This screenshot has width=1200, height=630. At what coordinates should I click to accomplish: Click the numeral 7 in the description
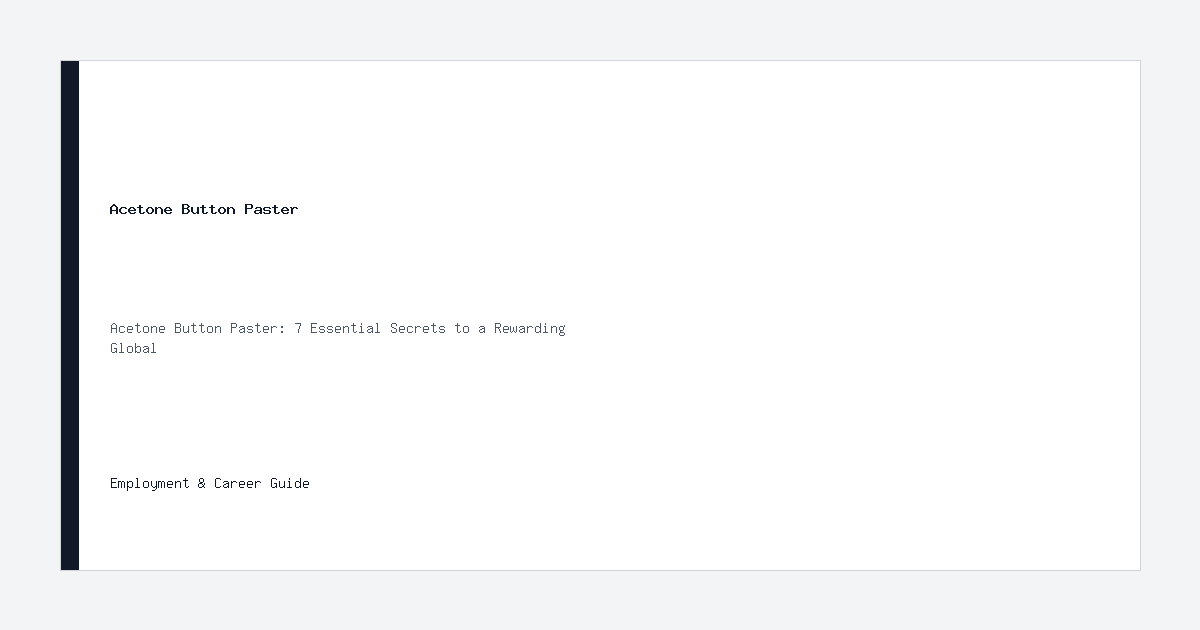pos(298,328)
